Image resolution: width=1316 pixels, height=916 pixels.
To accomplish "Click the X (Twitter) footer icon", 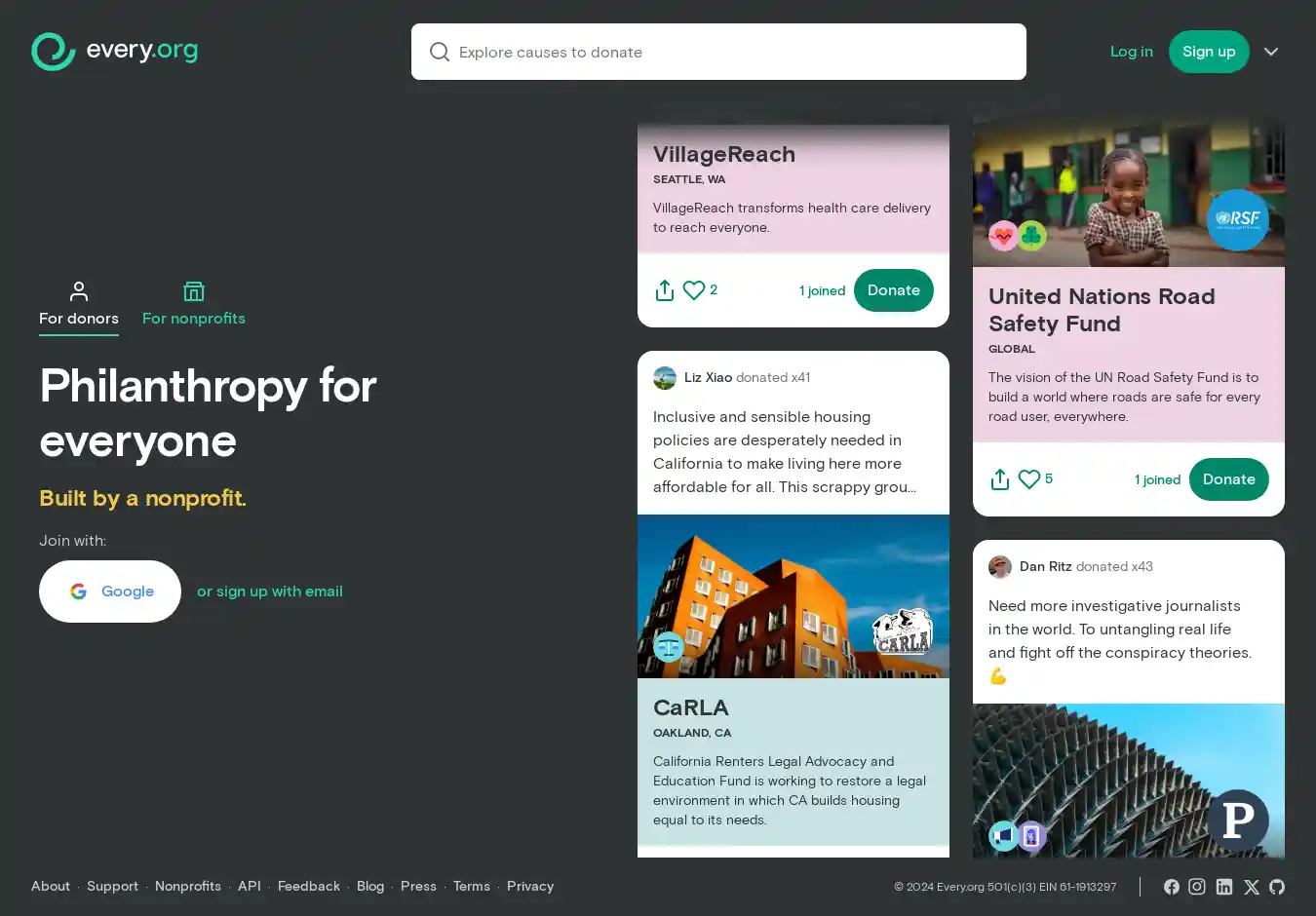I will click(1251, 887).
